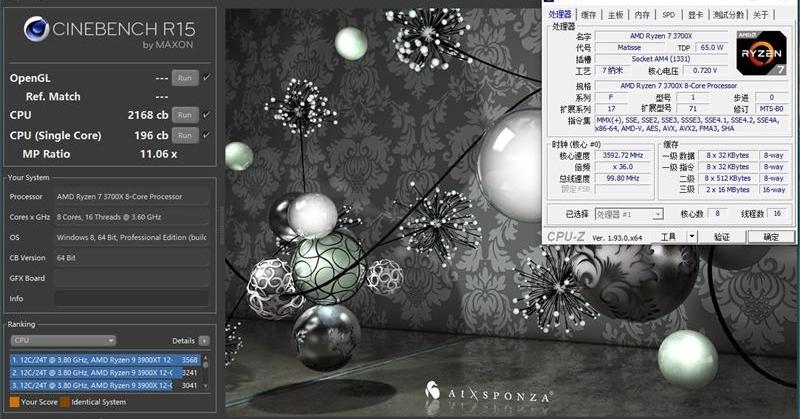Open the 处理器 #1 selection dropdown

tap(629, 214)
